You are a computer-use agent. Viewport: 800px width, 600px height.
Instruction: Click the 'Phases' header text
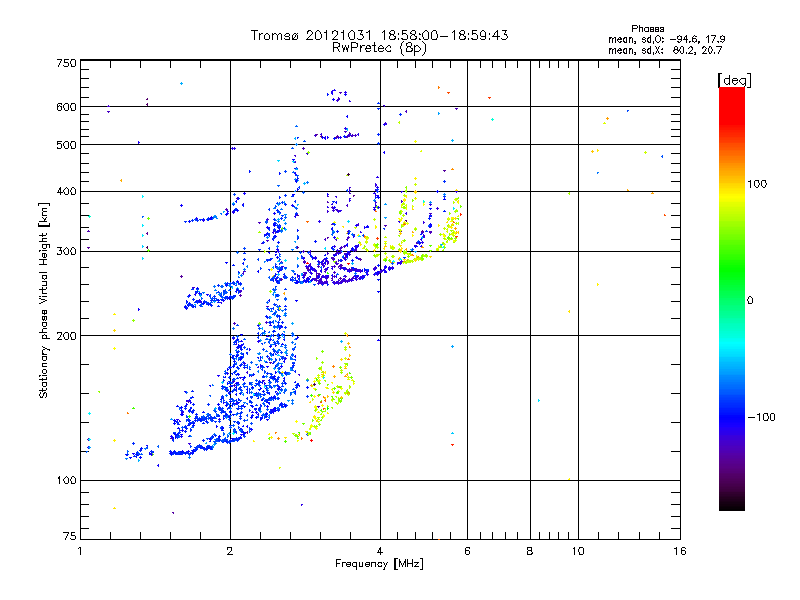(x=647, y=29)
